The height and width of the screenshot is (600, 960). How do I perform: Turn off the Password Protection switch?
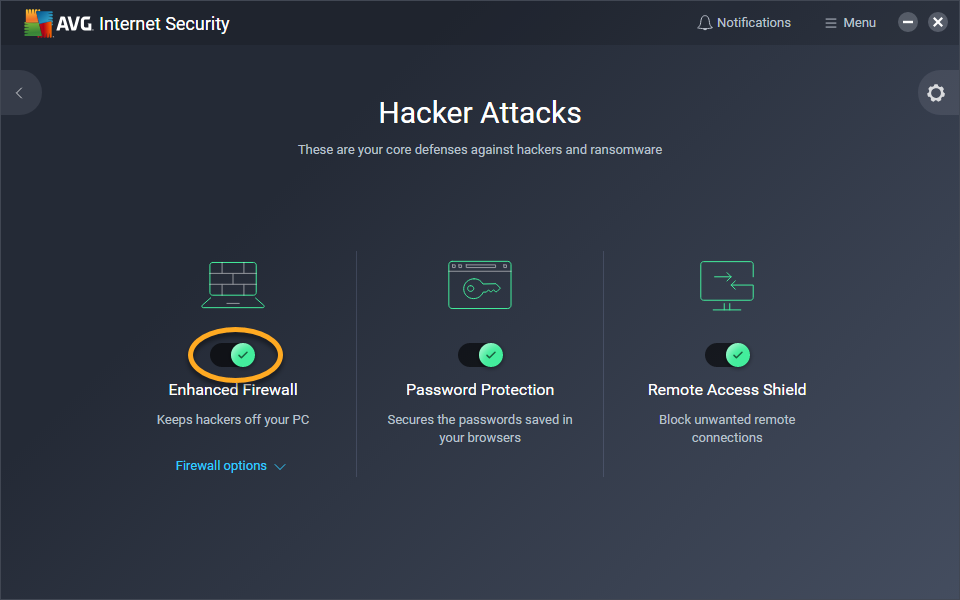pos(480,355)
